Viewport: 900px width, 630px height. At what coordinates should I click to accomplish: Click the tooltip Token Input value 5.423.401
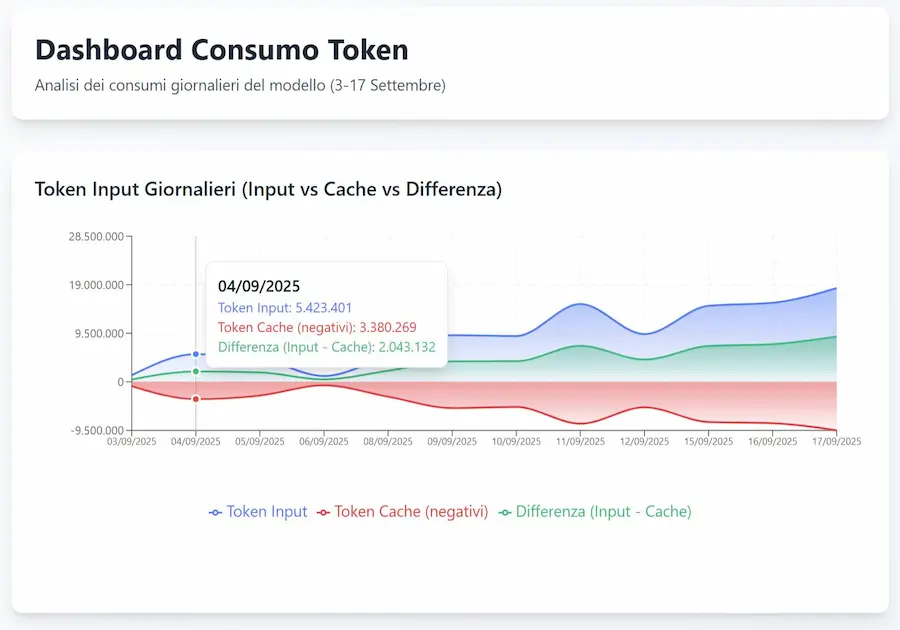pos(323,308)
